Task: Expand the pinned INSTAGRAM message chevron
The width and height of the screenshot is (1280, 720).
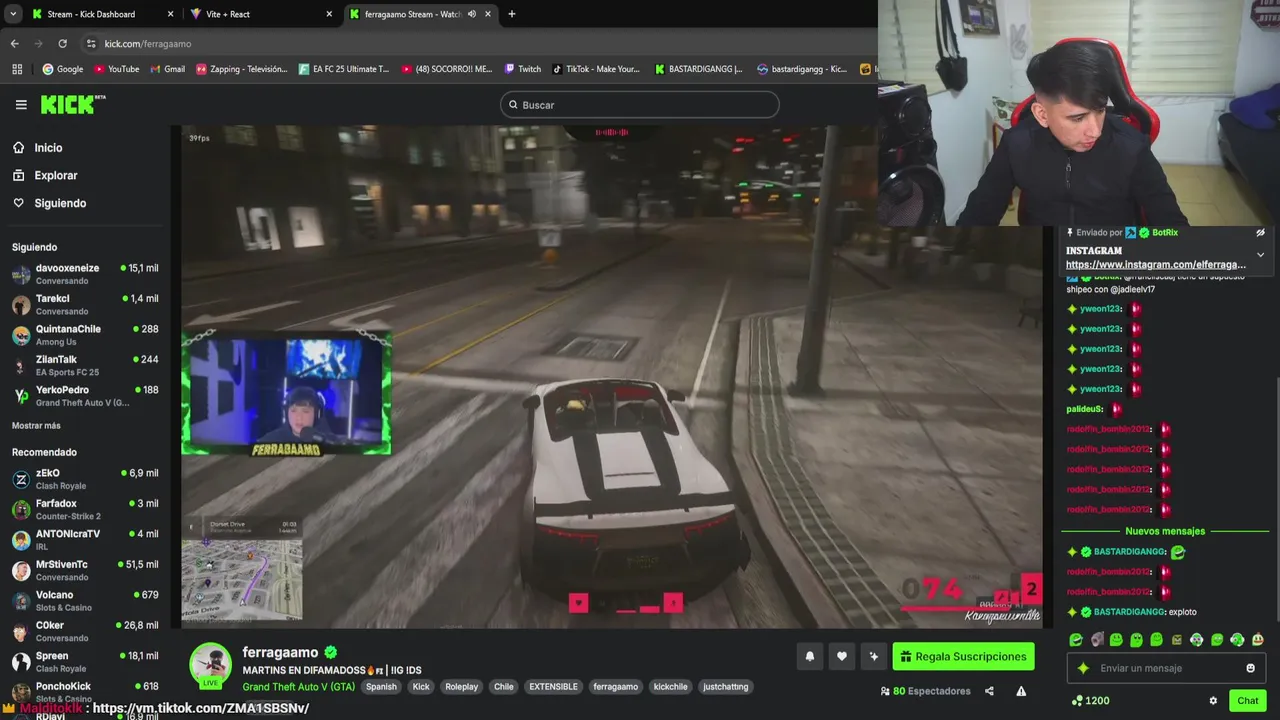Action: point(1260,255)
